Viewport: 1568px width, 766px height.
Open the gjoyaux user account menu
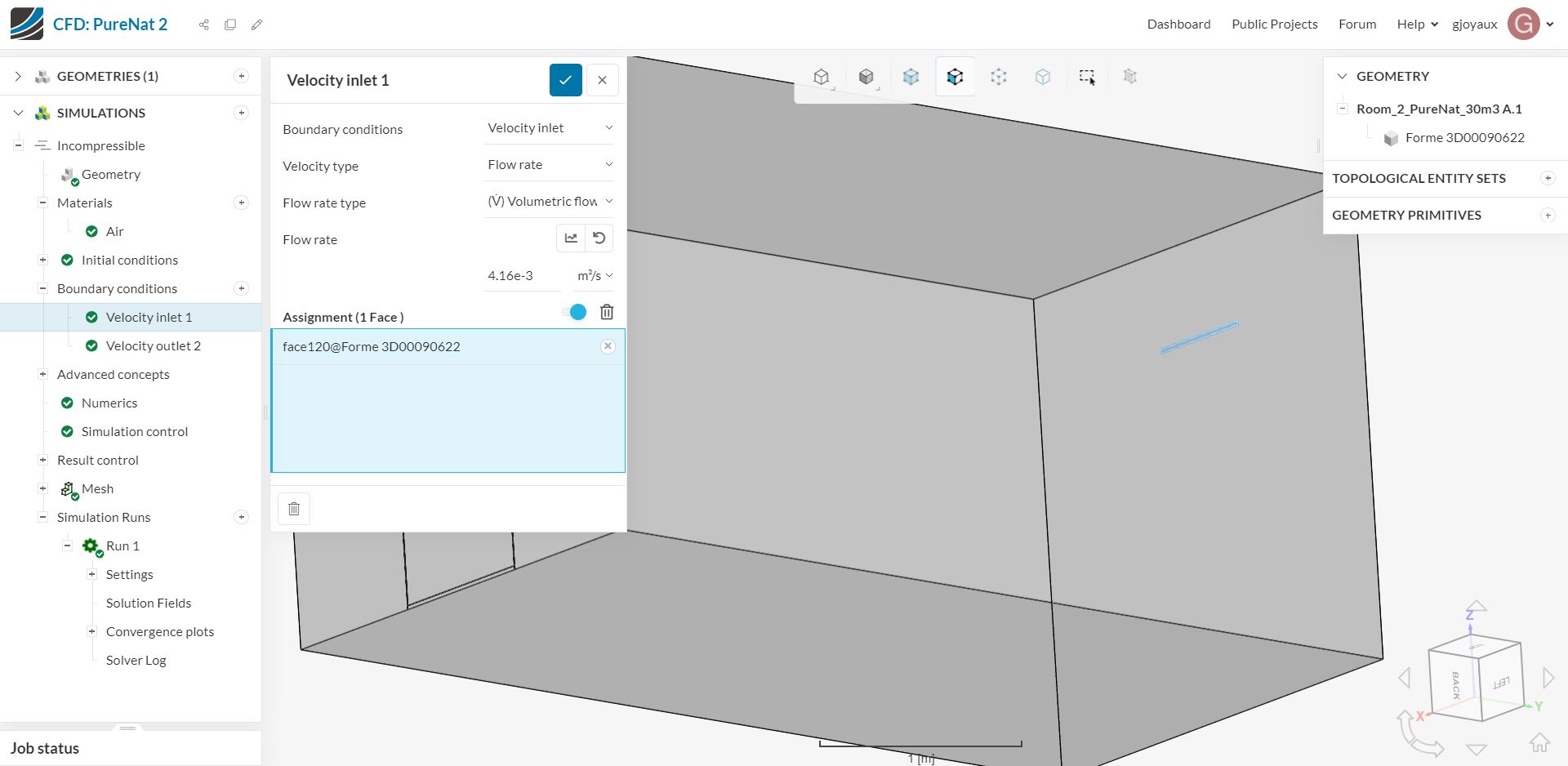coord(1503,24)
